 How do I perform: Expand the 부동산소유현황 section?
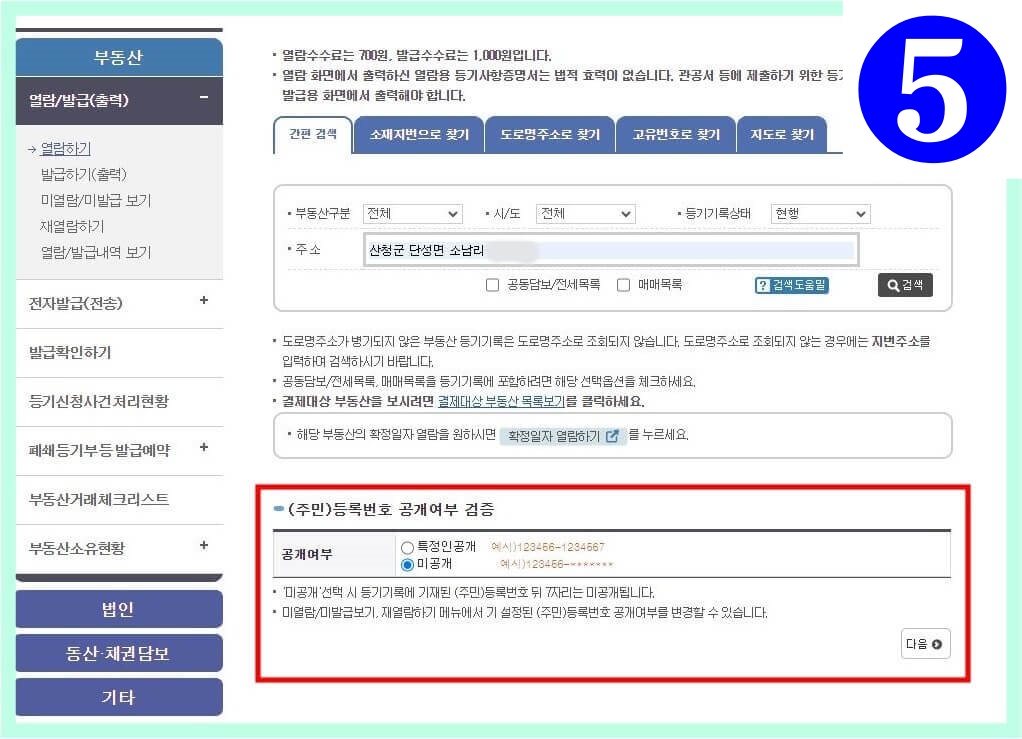click(x=206, y=547)
